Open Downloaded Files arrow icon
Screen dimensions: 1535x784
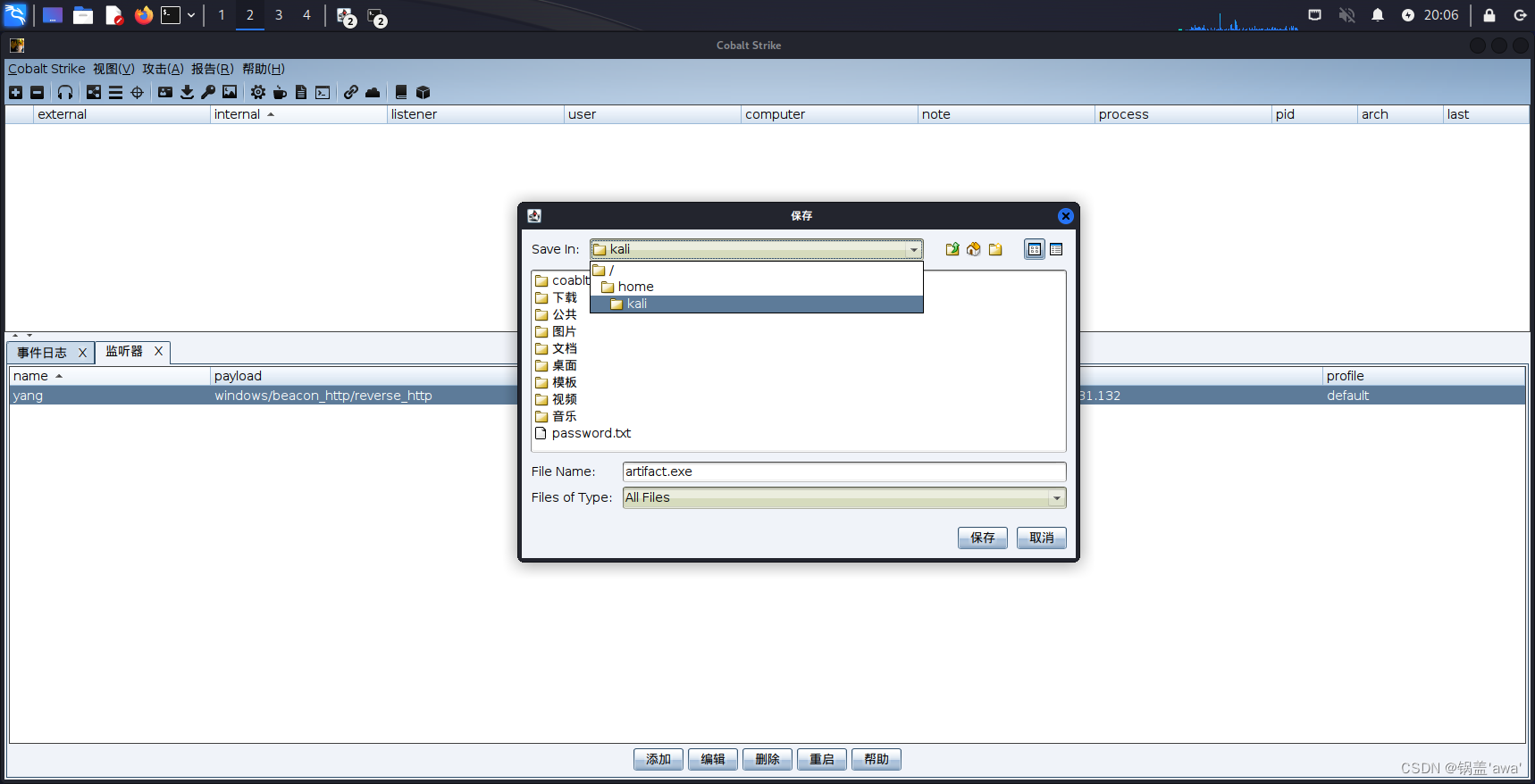tap(187, 92)
